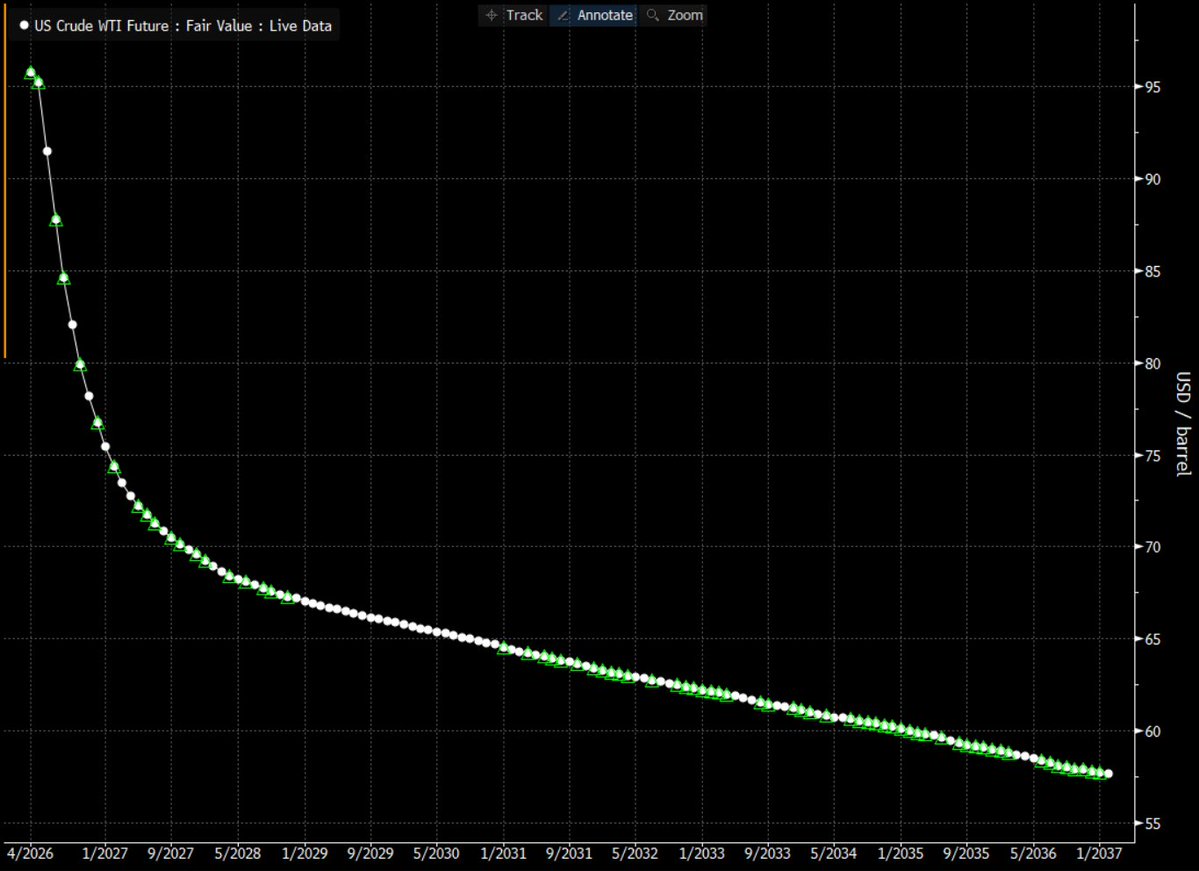Click the 5/2034 x-axis label

coord(833,853)
